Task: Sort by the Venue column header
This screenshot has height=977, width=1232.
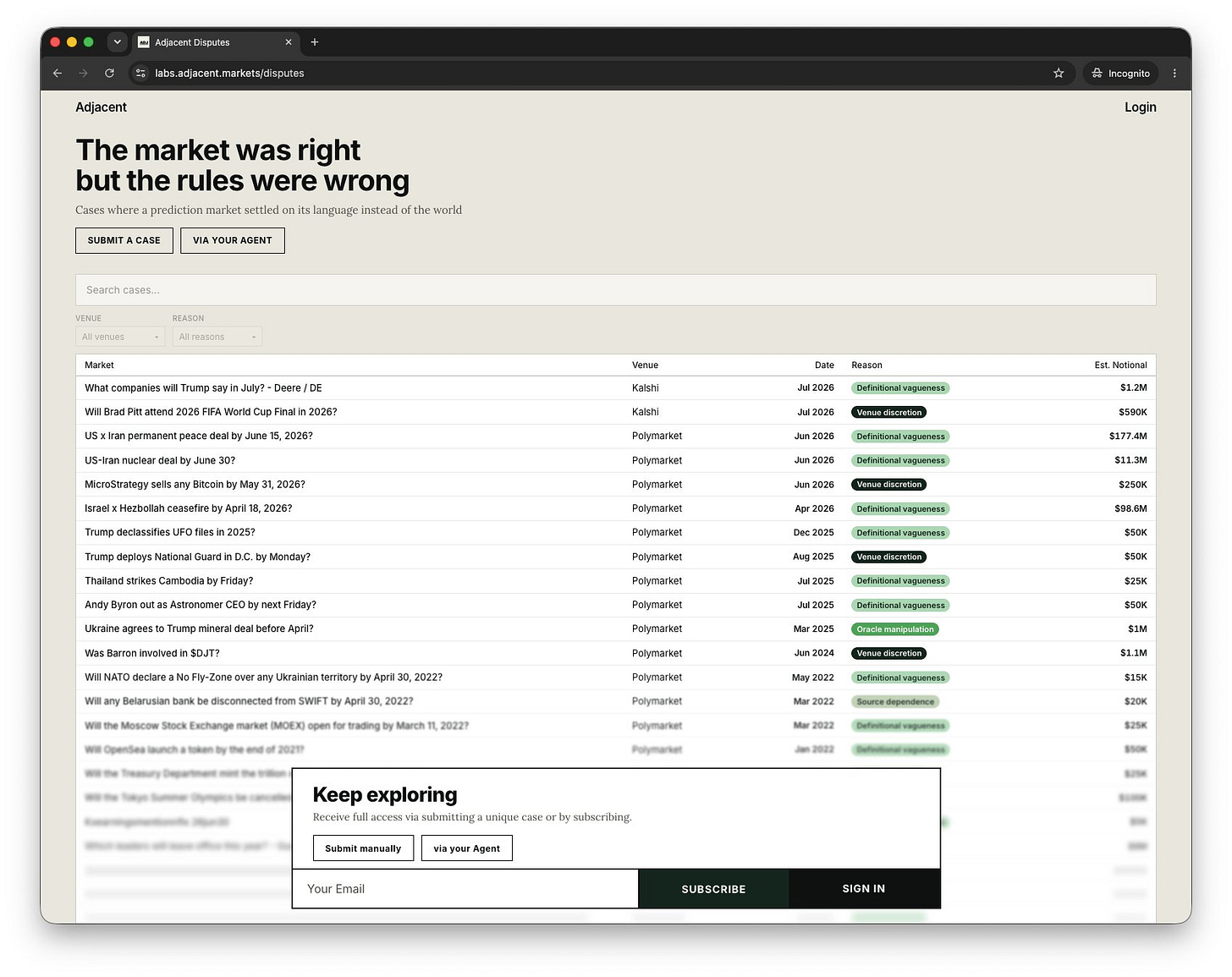Action: (x=645, y=365)
